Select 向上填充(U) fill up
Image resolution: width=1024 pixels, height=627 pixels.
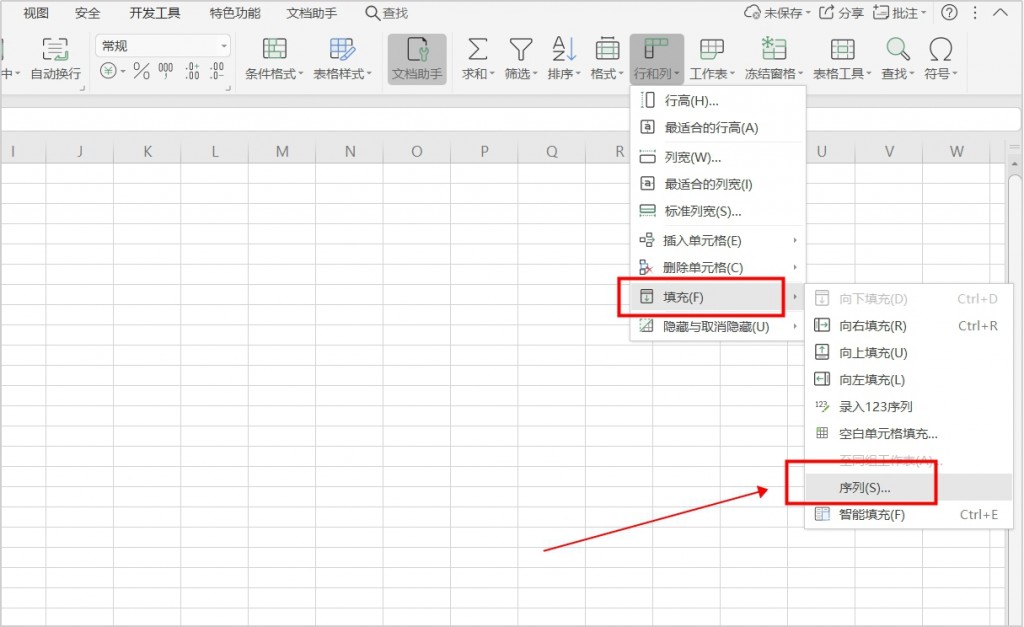click(x=908, y=353)
